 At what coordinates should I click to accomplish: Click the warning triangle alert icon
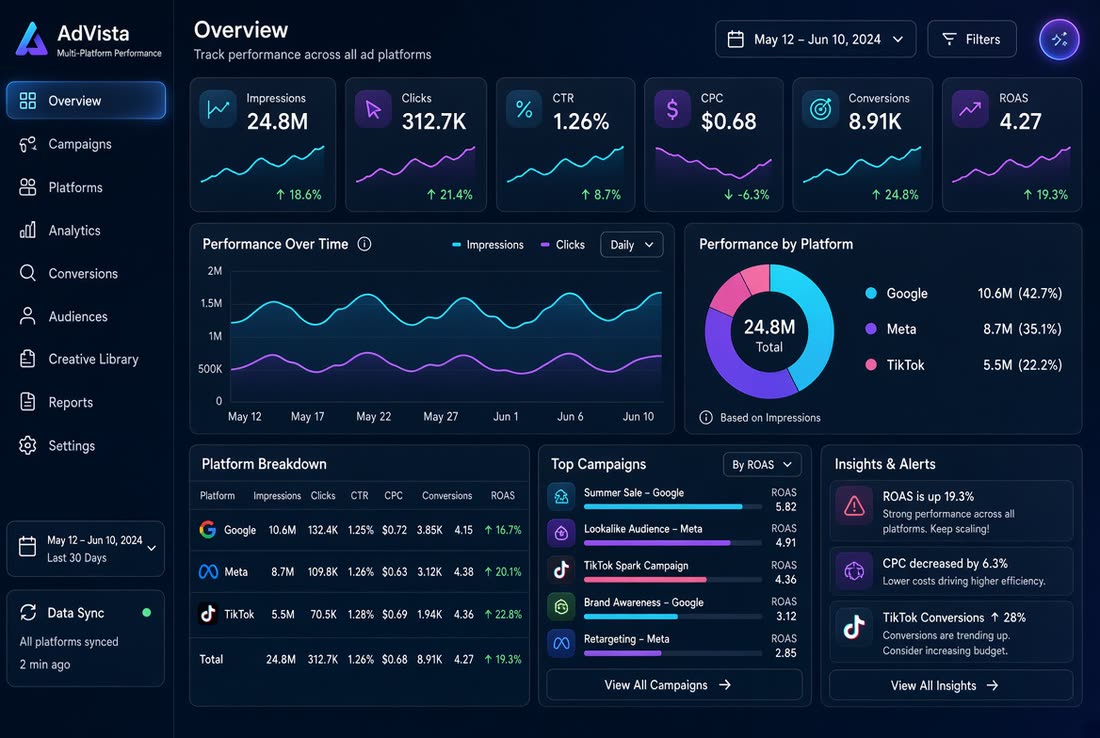coord(854,506)
